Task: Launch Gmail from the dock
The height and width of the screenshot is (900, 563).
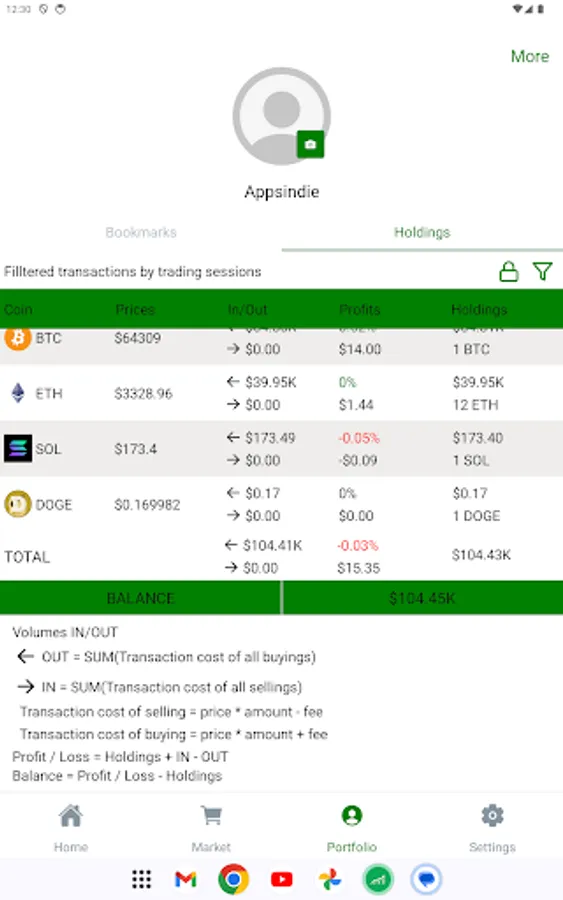Action: click(x=185, y=879)
